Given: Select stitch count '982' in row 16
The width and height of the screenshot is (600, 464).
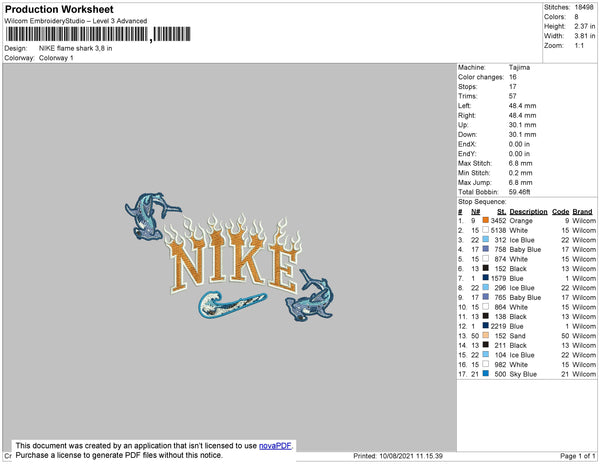Looking at the screenshot, I should pos(501,365).
